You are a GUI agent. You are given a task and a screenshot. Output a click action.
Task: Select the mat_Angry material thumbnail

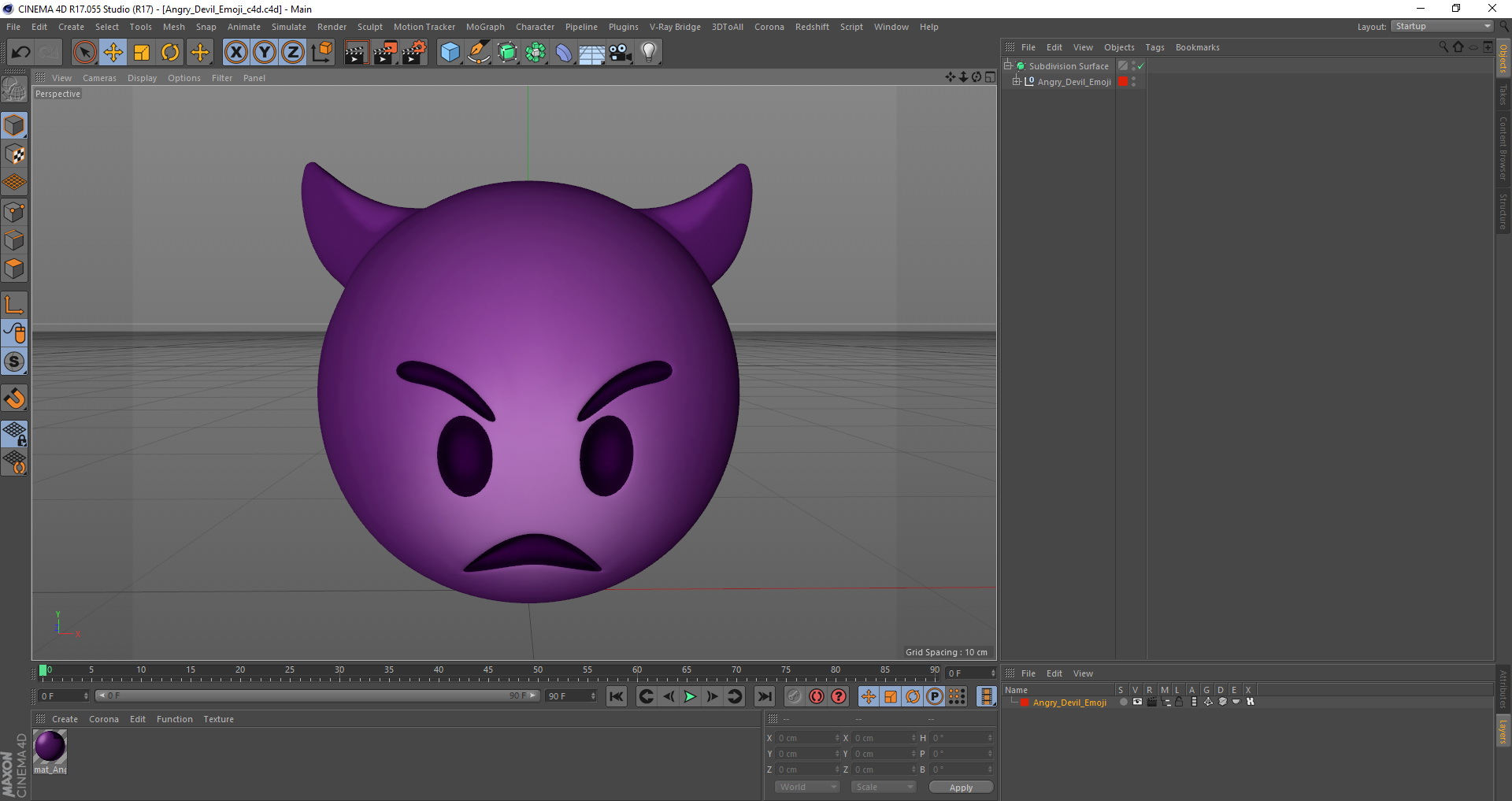(x=50, y=746)
